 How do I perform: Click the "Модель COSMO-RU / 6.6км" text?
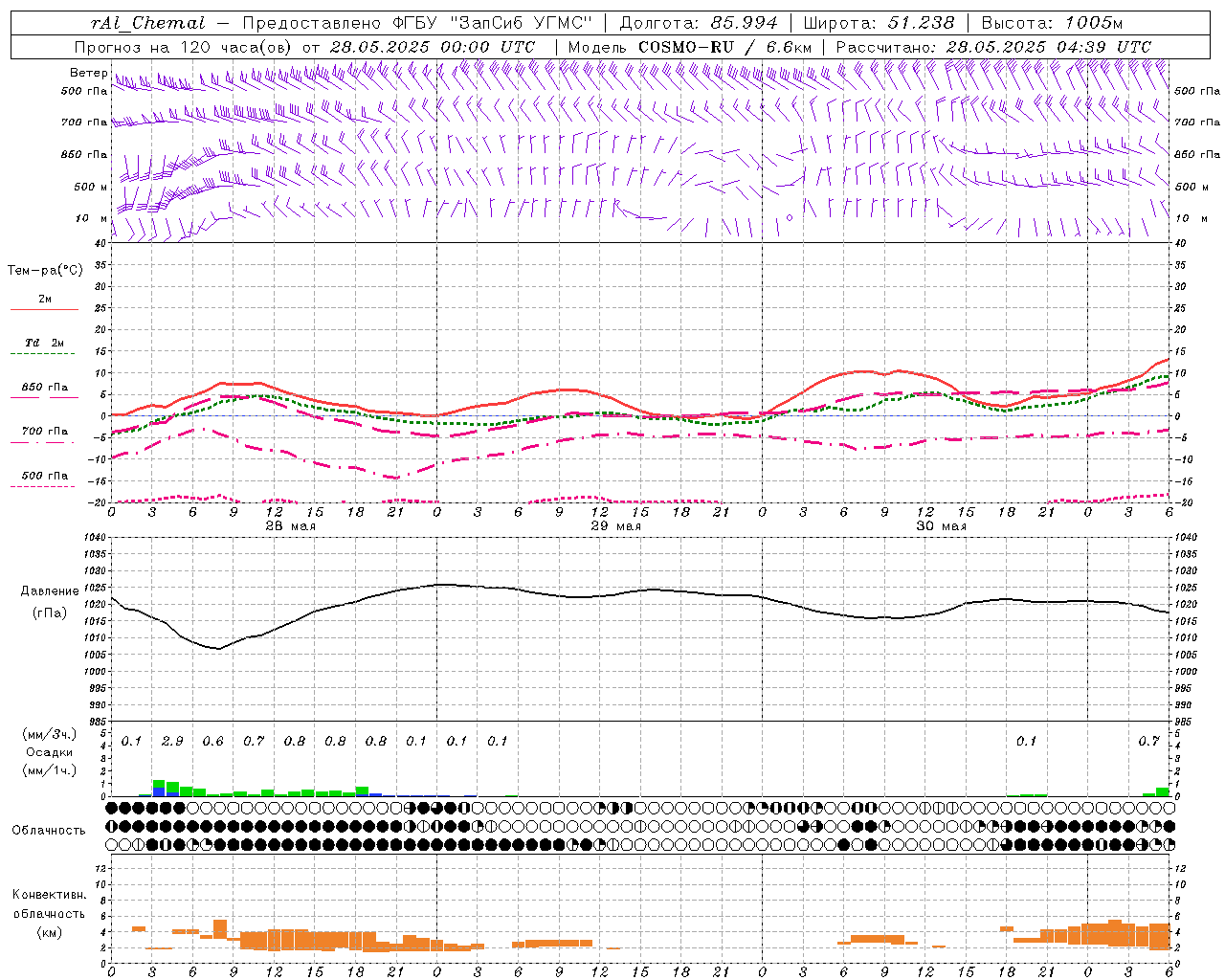689,47
